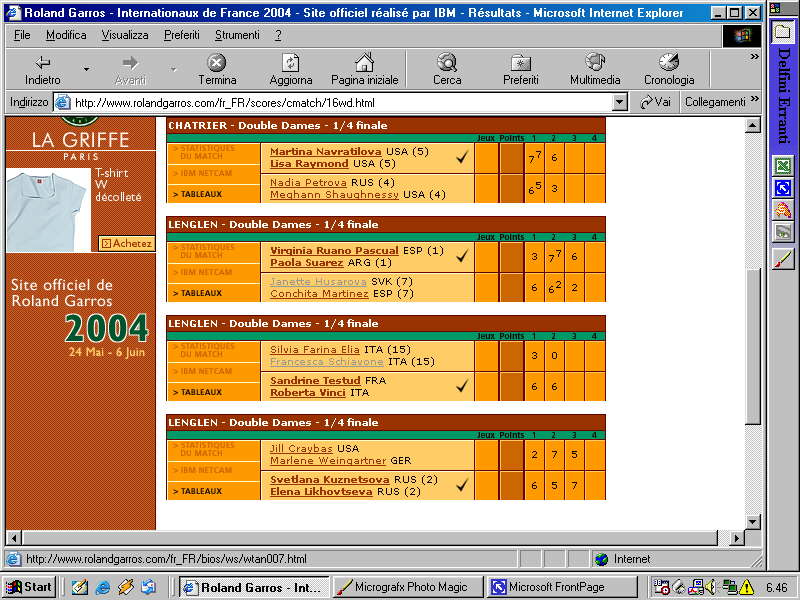Expand the Collegamenti links bar chevron

pyautogui.click(x=755, y=98)
